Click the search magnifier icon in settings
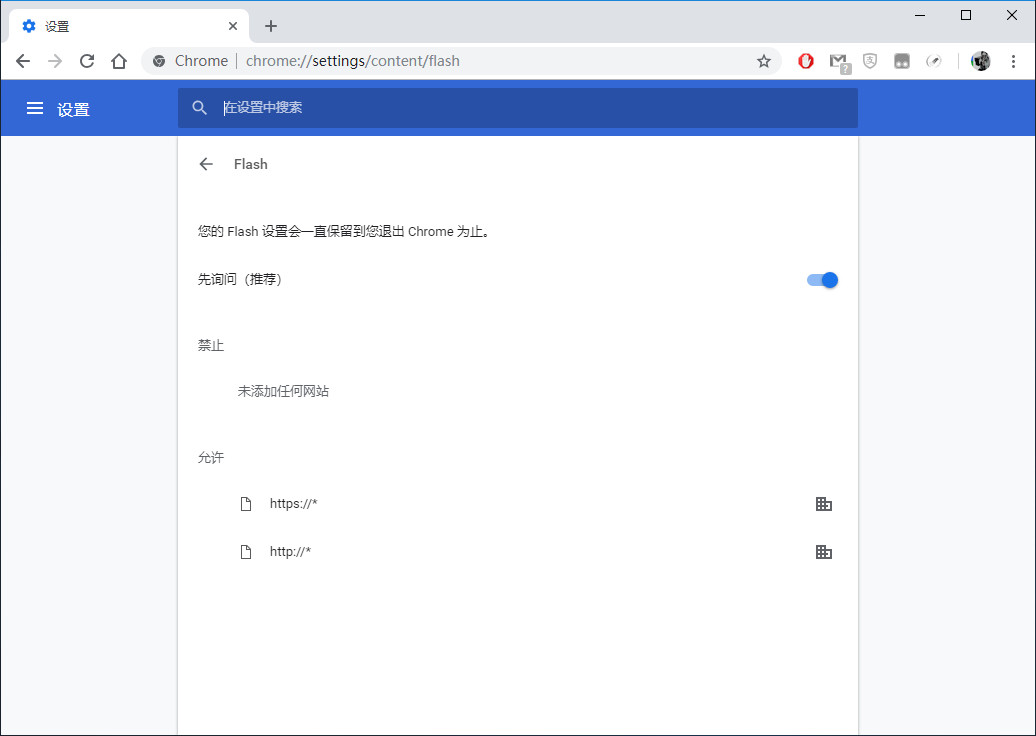Viewport: 1036px width, 736px height. (x=199, y=107)
